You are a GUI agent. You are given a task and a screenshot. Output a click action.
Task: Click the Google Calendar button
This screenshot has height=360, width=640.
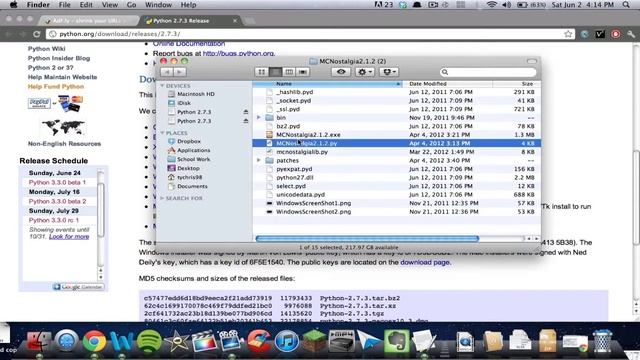point(78,287)
